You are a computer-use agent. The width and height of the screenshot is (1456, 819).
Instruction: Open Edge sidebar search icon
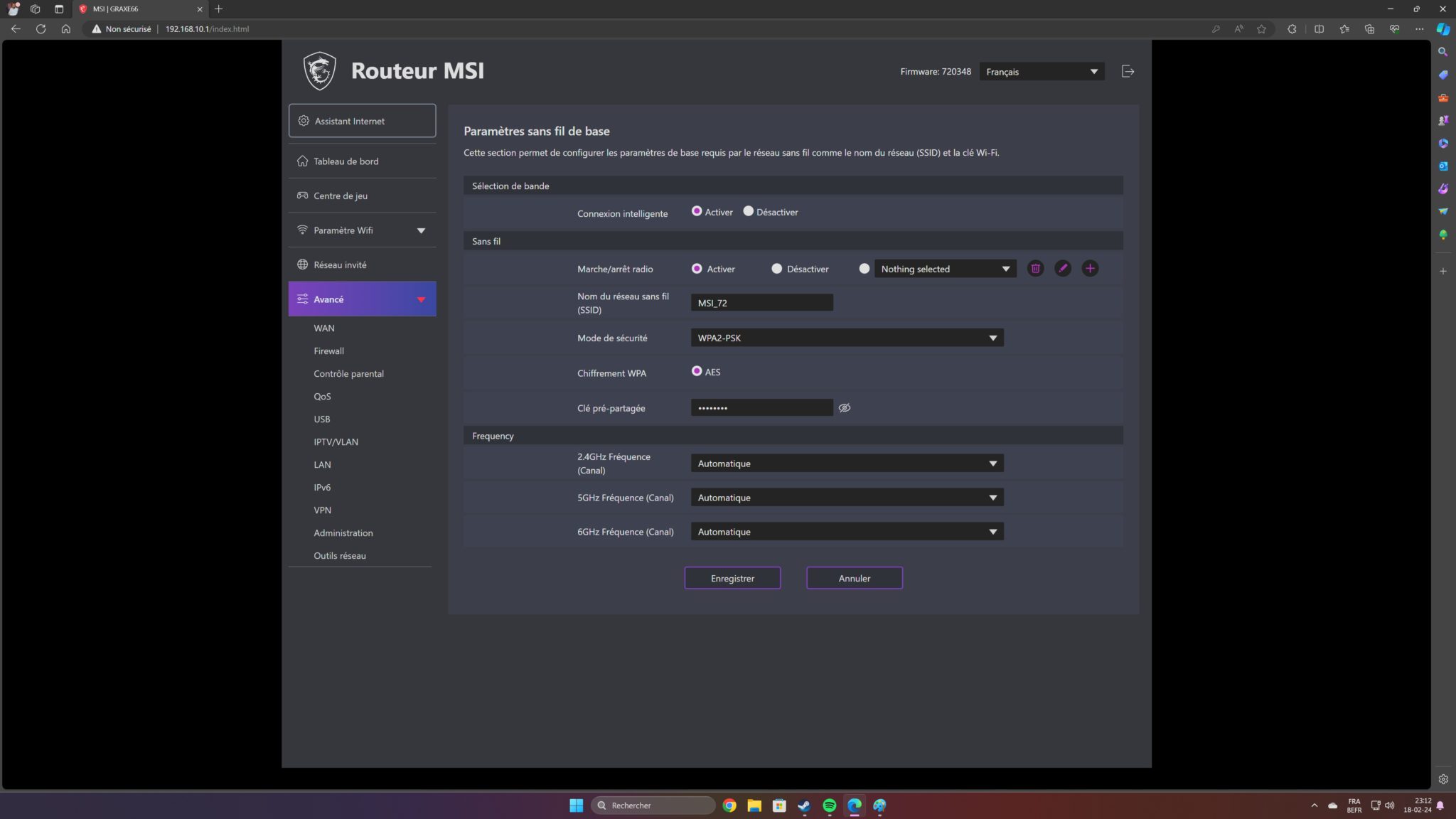point(1442,52)
